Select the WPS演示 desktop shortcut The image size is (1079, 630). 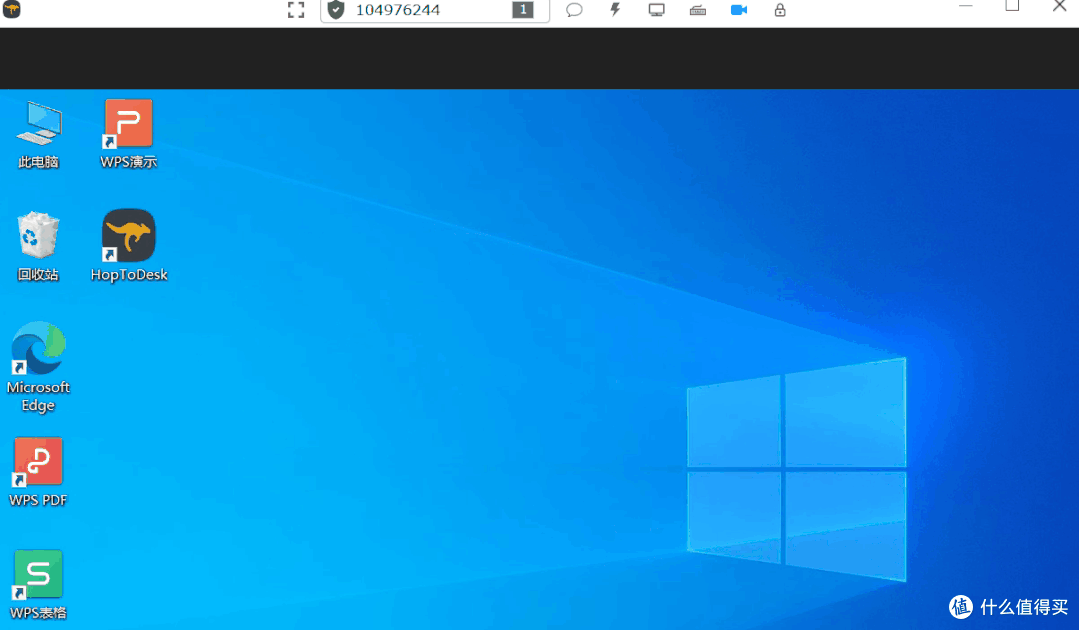click(x=129, y=134)
